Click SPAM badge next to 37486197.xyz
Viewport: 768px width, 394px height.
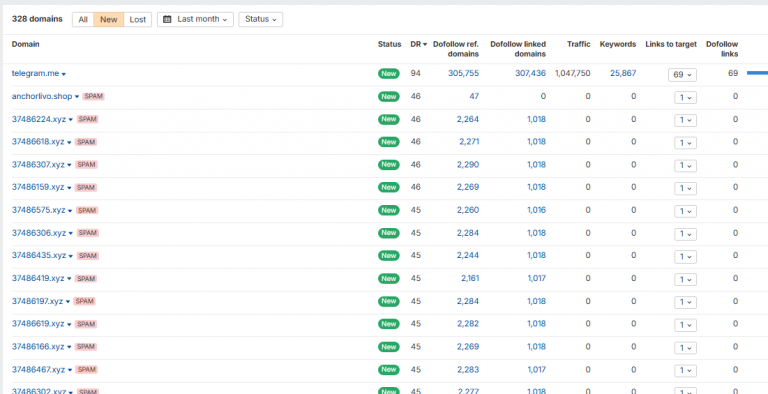(84, 301)
